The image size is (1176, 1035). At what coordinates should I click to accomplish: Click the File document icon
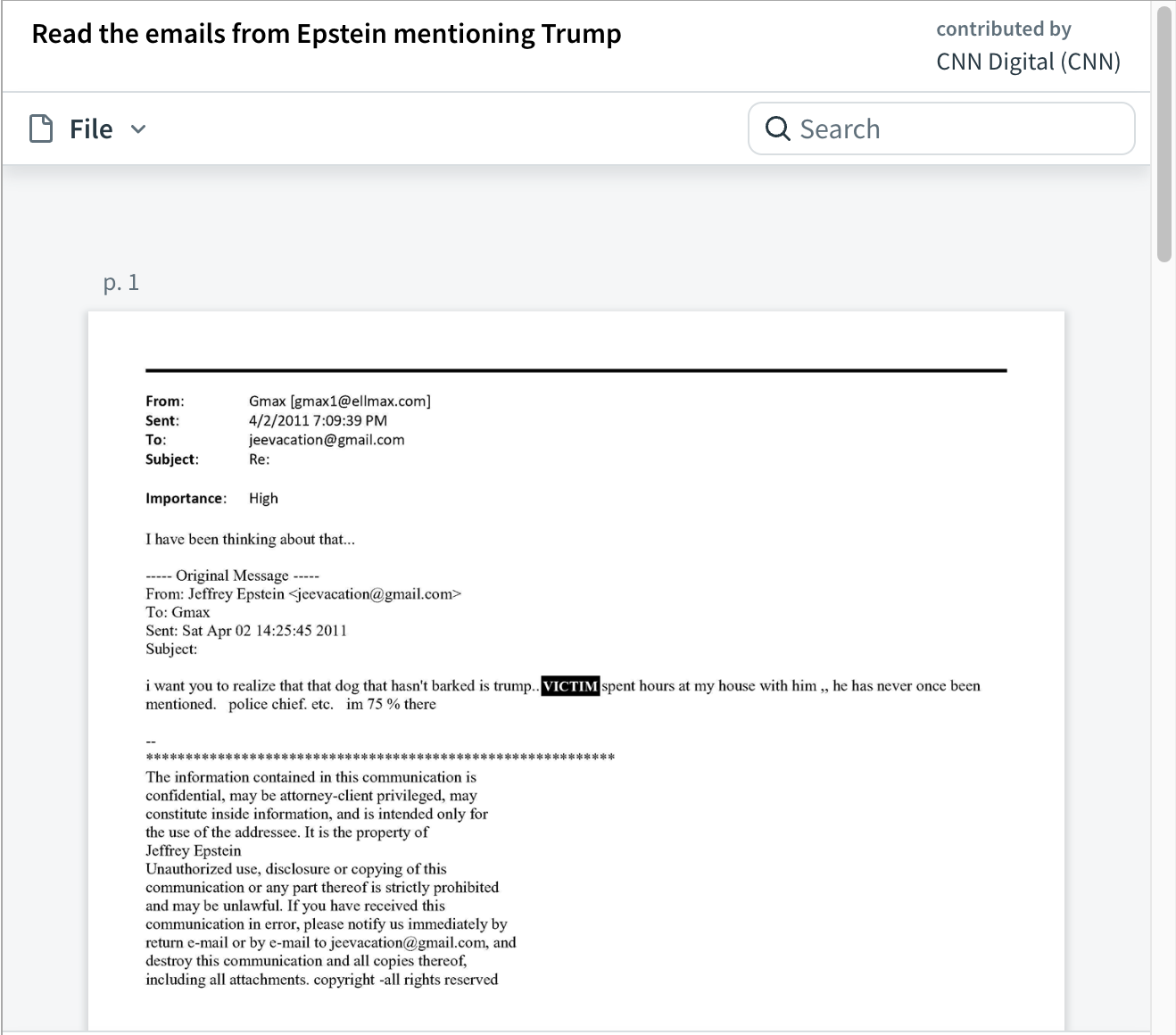(x=41, y=128)
